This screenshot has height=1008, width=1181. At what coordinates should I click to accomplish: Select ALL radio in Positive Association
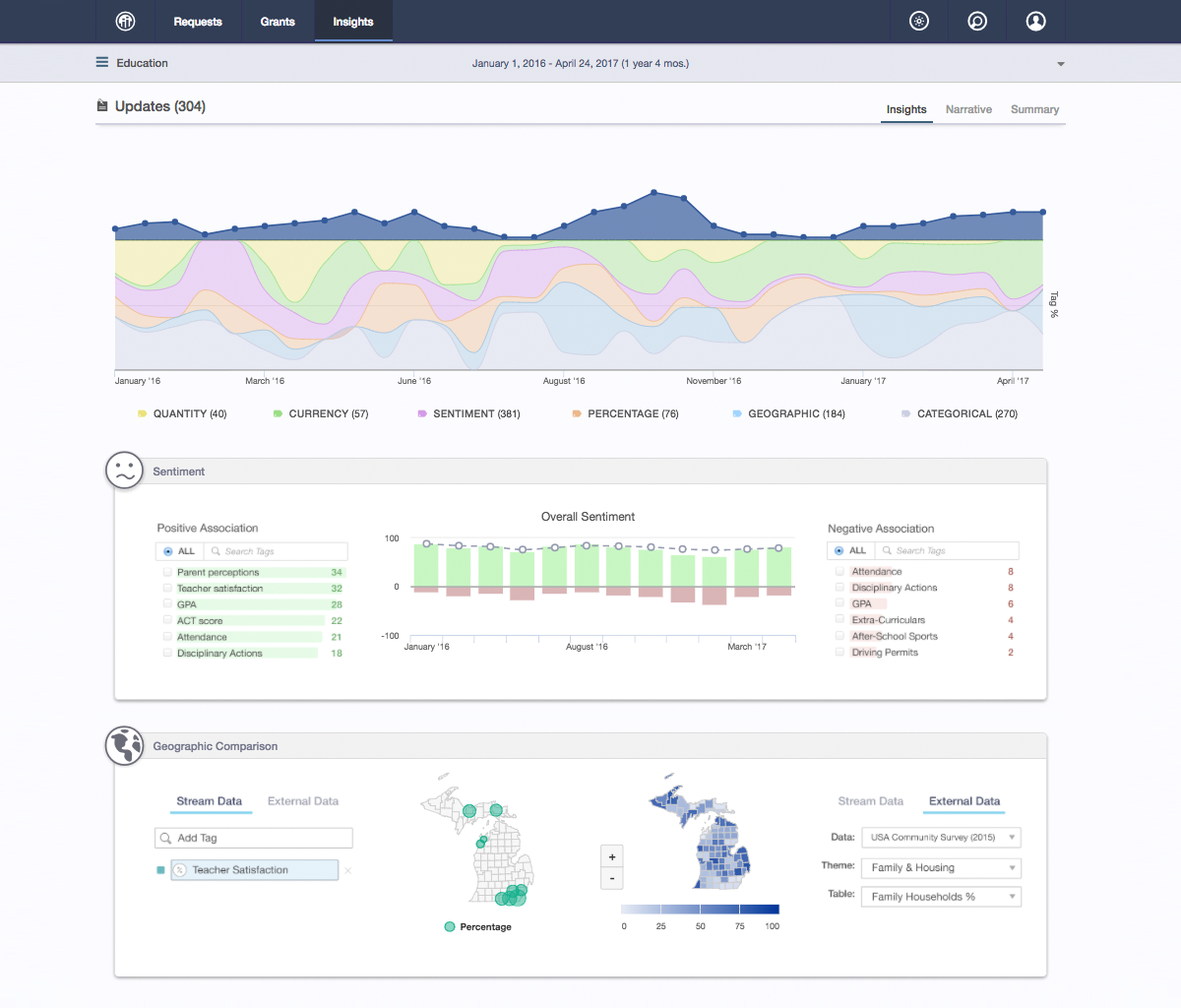pyautogui.click(x=168, y=551)
